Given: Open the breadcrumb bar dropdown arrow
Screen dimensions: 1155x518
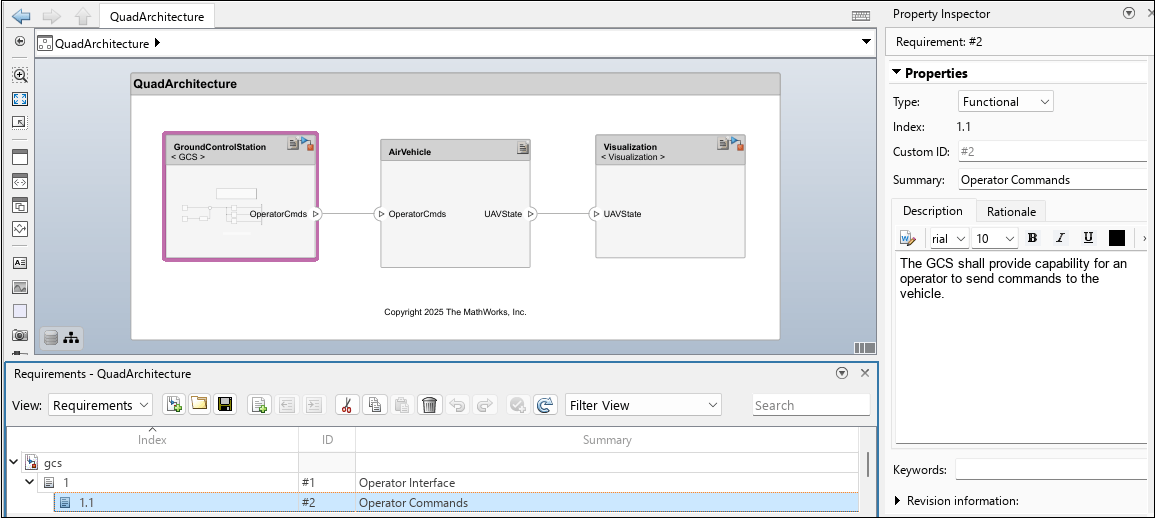Looking at the screenshot, I should pyautogui.click(x=867, y=42).
